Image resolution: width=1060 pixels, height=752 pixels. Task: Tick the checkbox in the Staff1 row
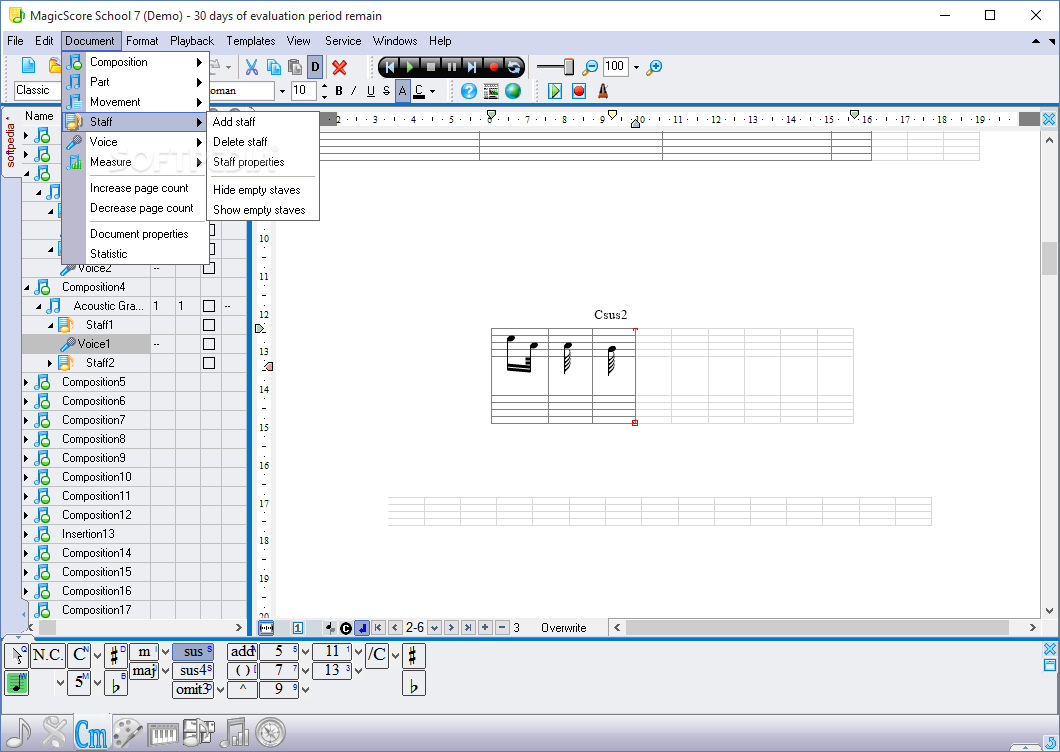(x=209, y=325)
